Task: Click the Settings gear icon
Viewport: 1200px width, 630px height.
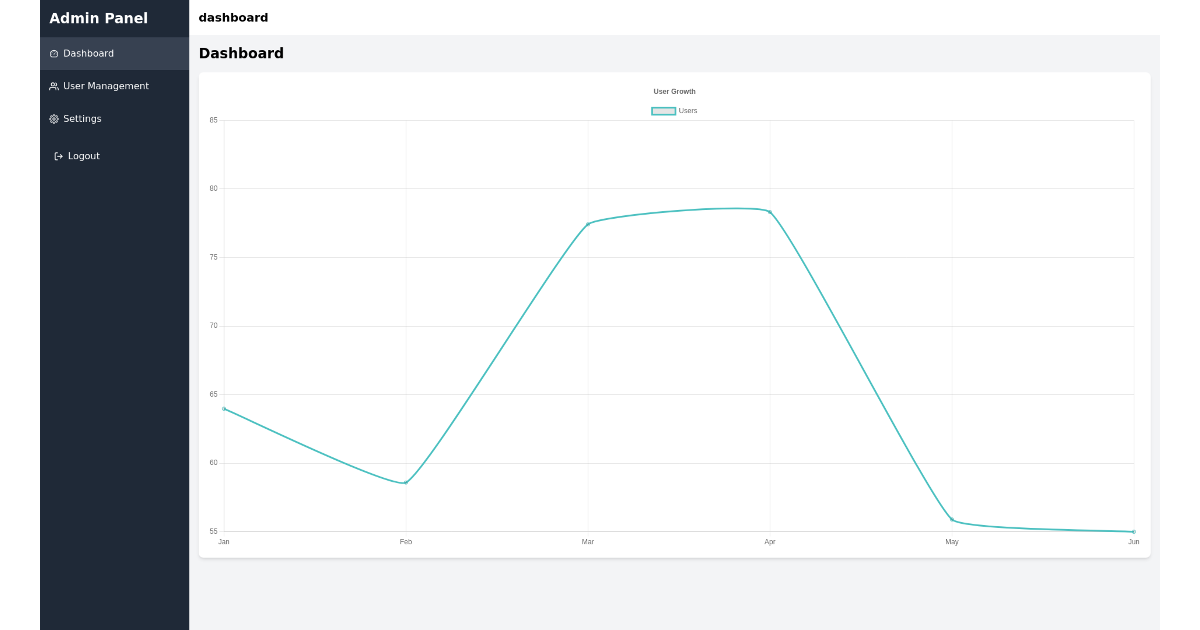Action: (53, 118)
